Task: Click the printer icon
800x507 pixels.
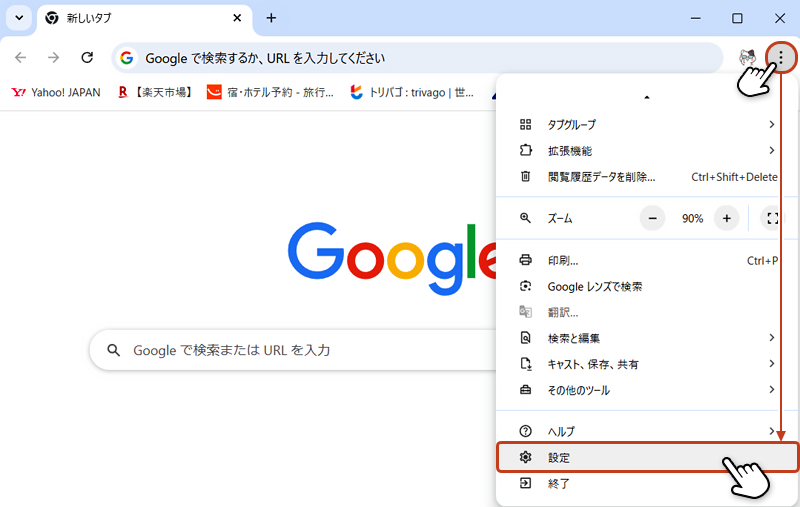Action: coord(526,260)
